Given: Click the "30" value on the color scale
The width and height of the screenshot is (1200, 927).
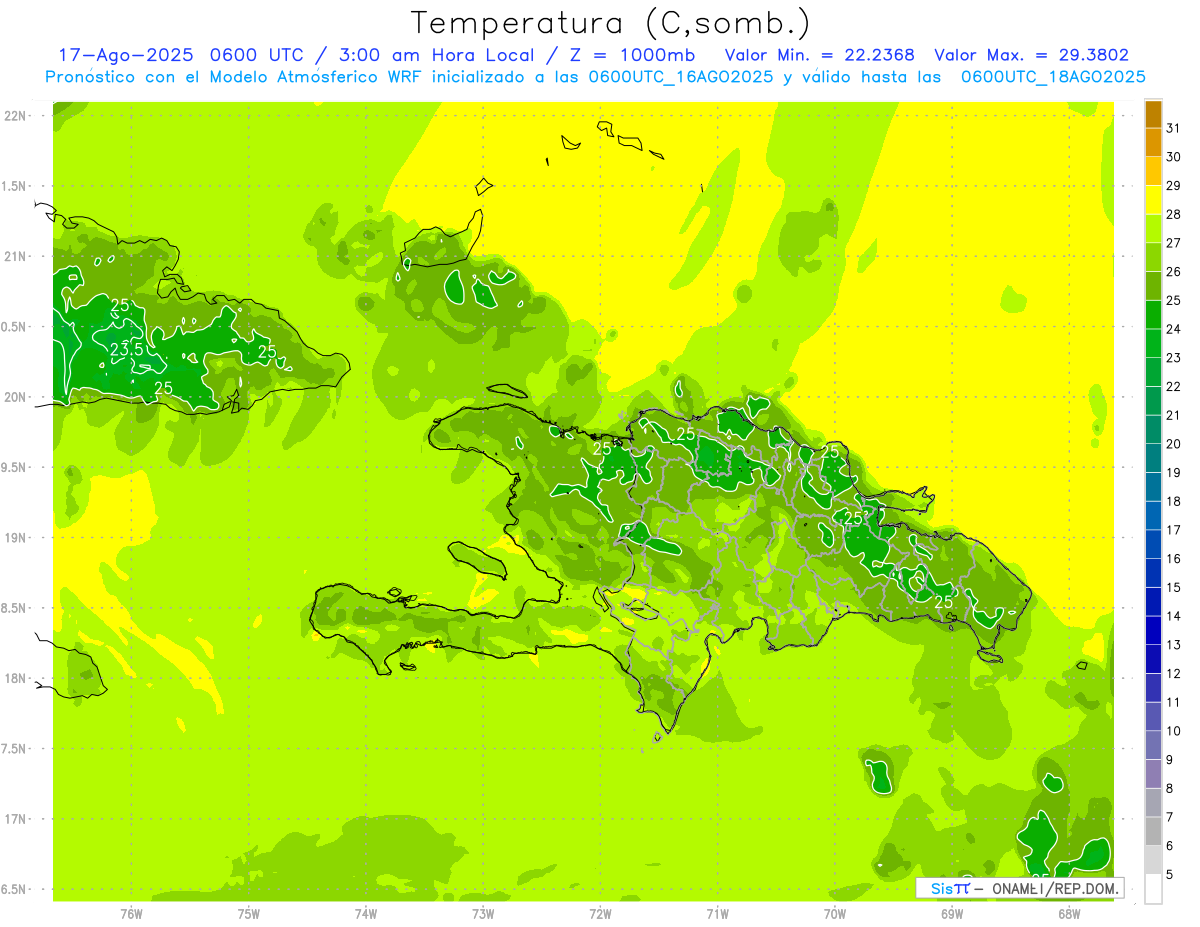Looking at the screenshot, I should 1173,156.
